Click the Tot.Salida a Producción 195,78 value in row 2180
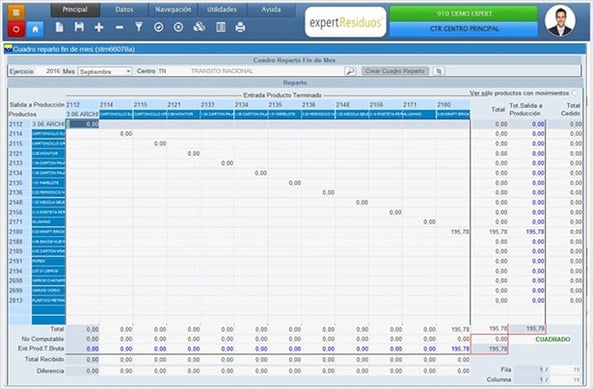Screen dimensions: 593x389 pos(535,231)
